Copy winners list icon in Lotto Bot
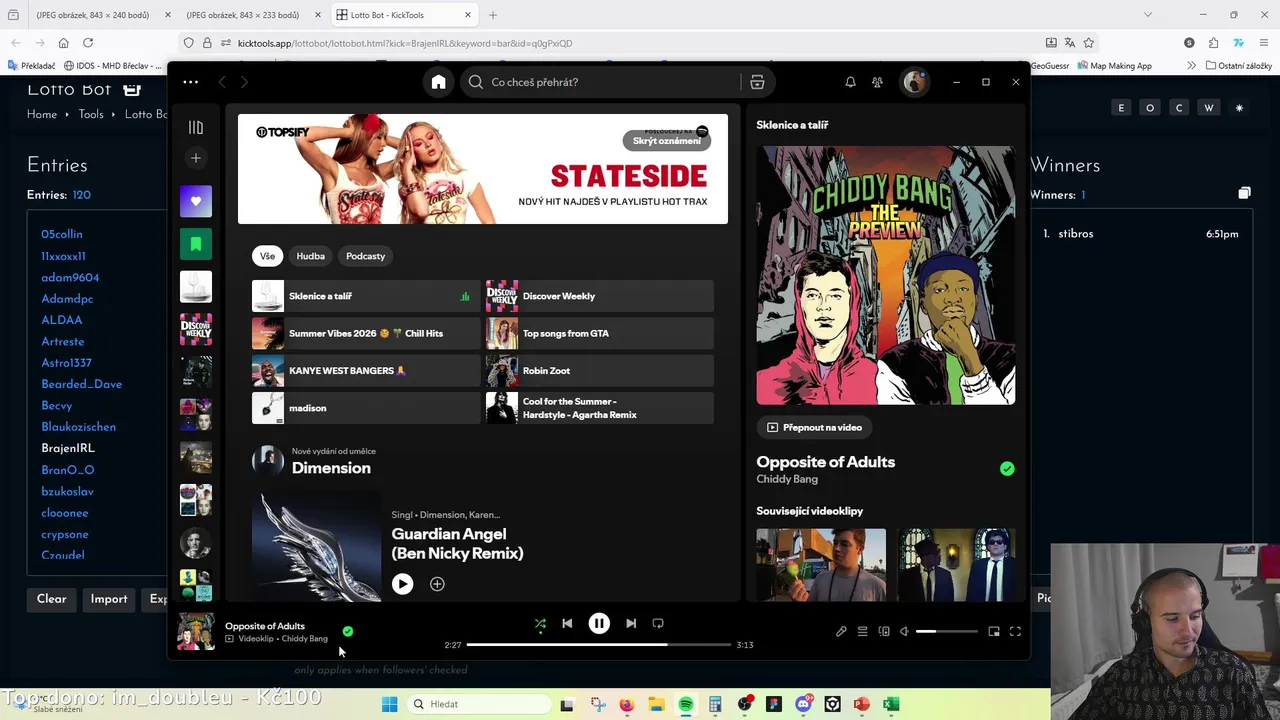The width and height of the screenshot is (1280, 720). pyautogui.click(x=1244, y=193)
